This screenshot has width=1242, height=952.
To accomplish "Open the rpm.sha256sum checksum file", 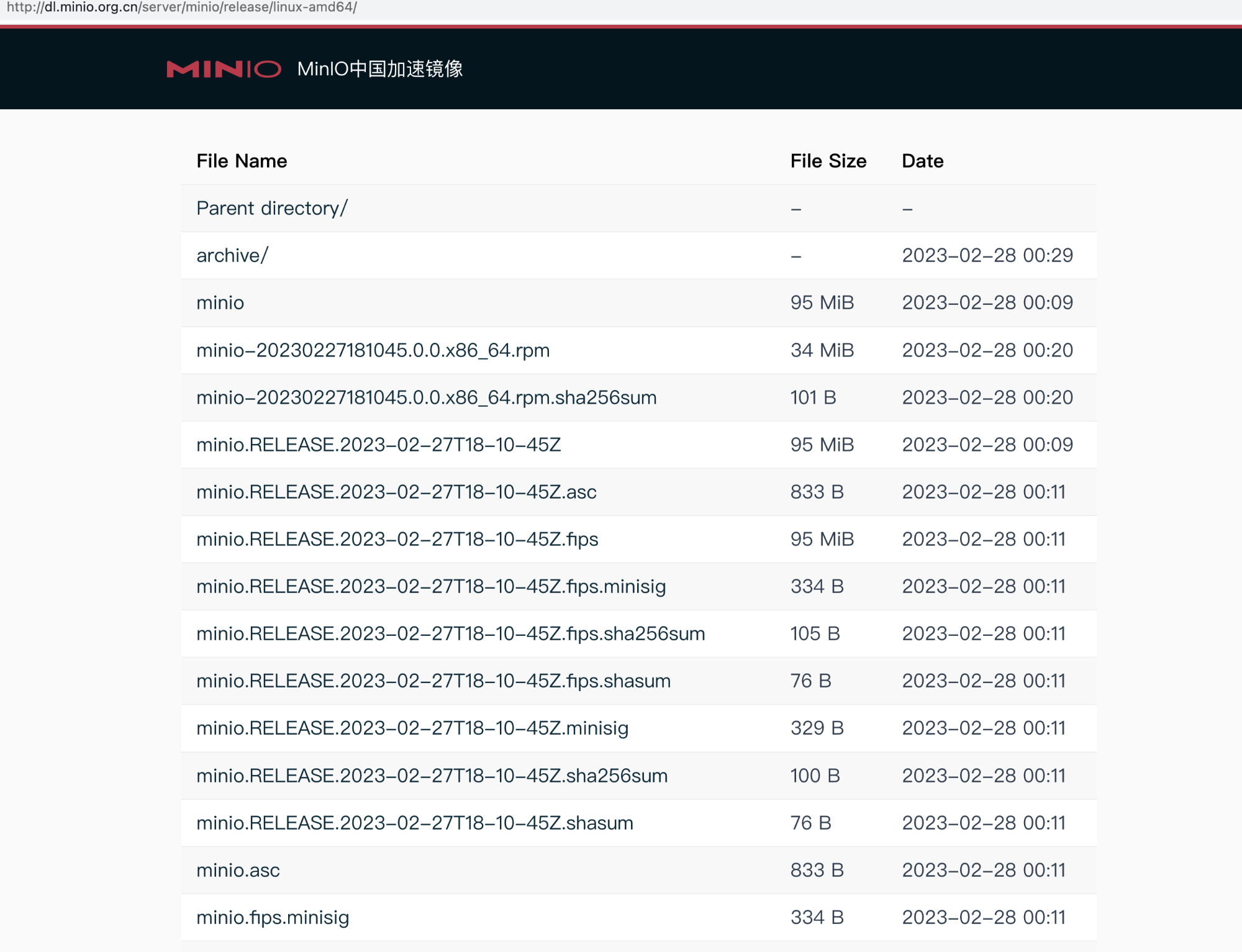I will (x=427, y=397).
